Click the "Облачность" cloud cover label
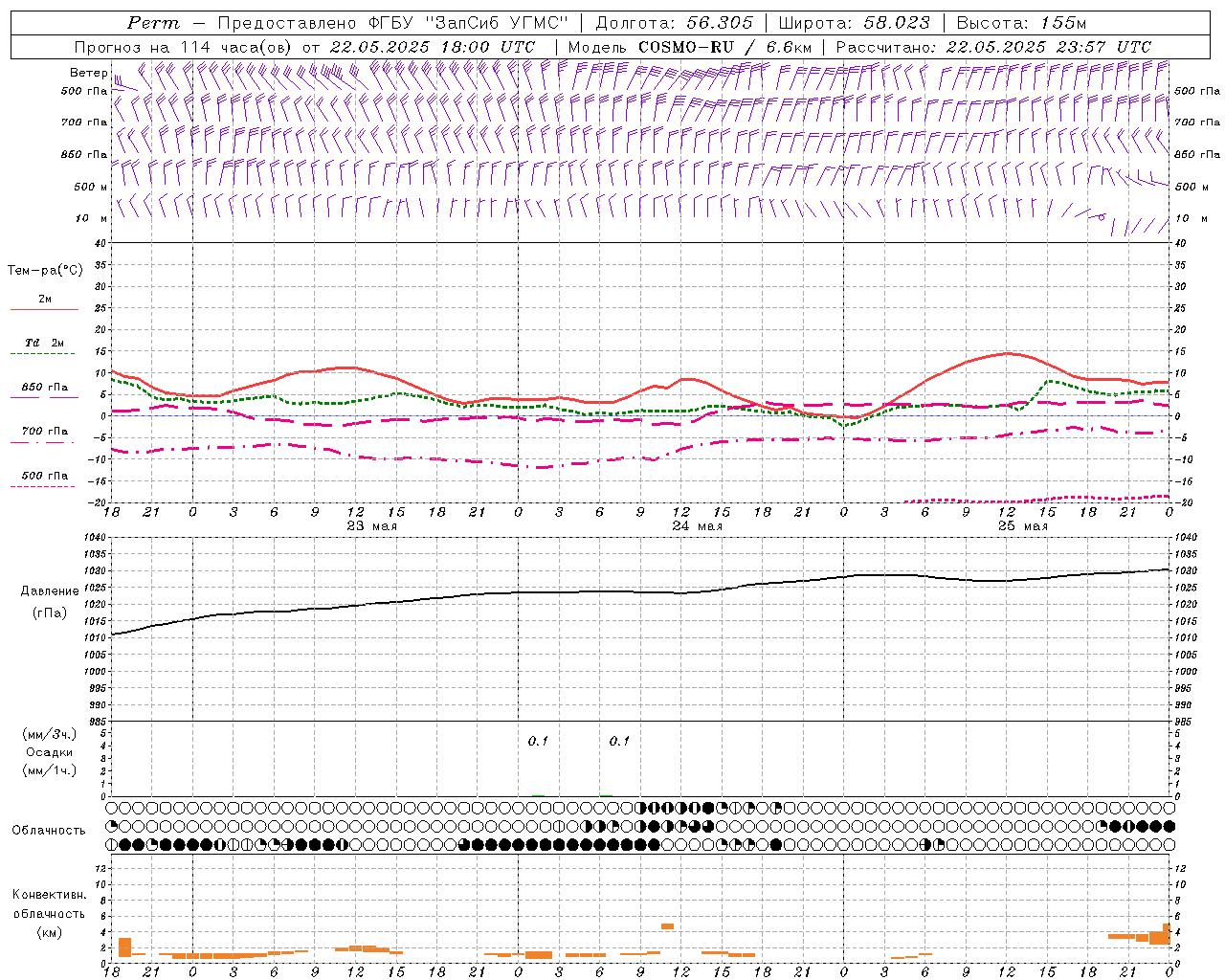 pyautogui.click(x=49, y=830)
